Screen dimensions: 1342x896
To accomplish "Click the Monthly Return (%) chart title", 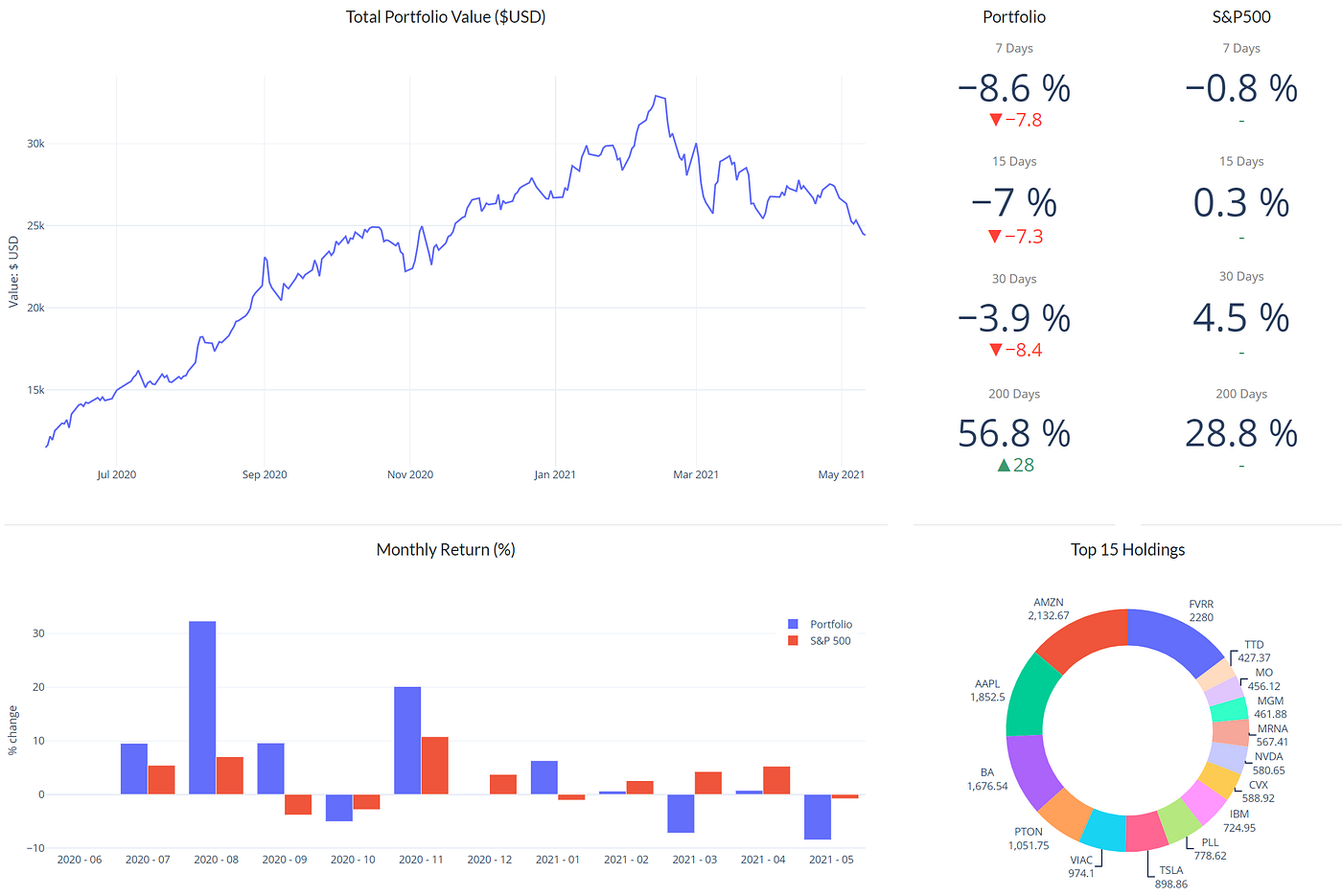I will pos(446,550).
